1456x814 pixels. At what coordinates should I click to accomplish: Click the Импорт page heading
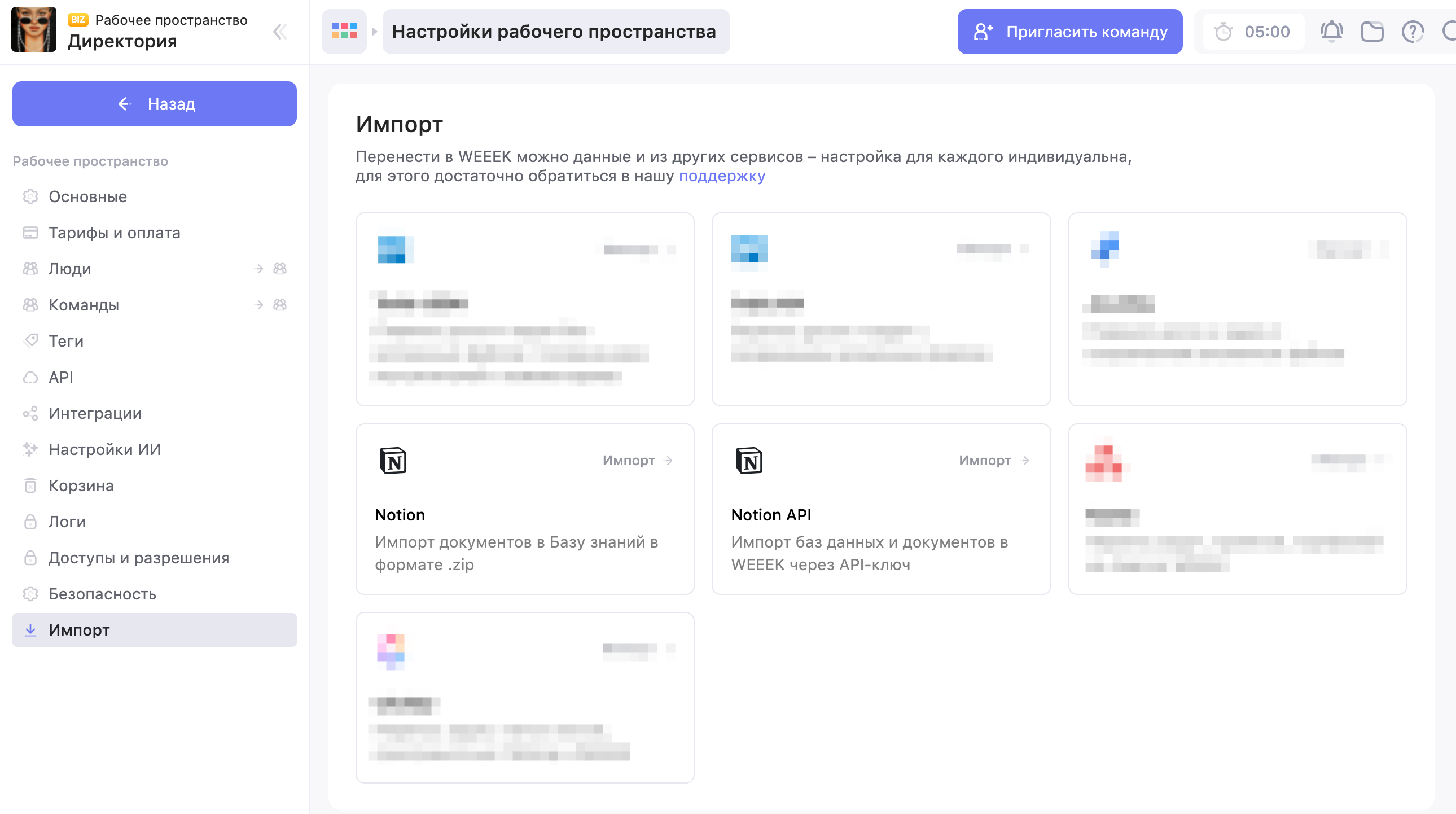tap(399, 124)
